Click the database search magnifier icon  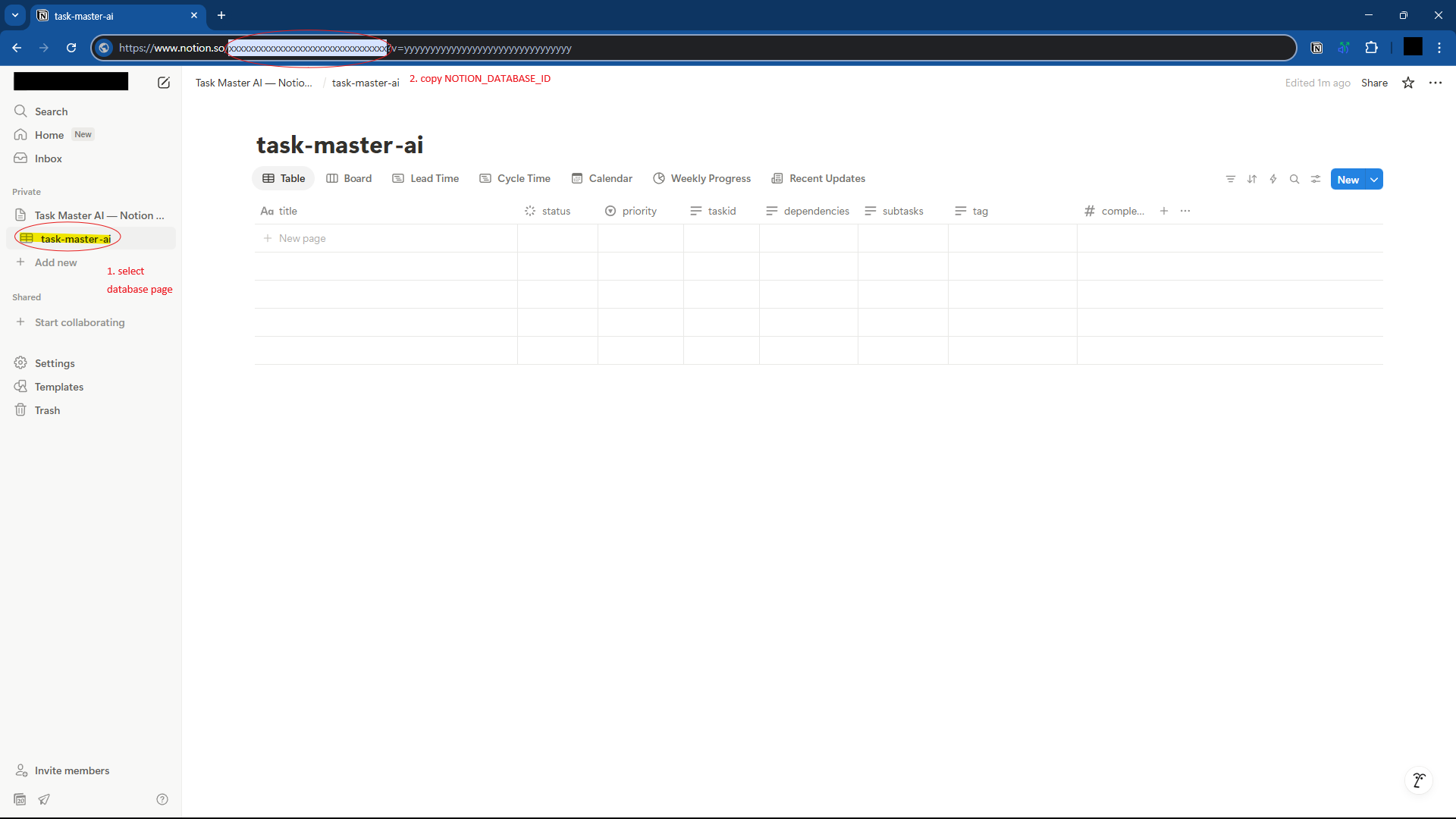tap(1294, 180)
